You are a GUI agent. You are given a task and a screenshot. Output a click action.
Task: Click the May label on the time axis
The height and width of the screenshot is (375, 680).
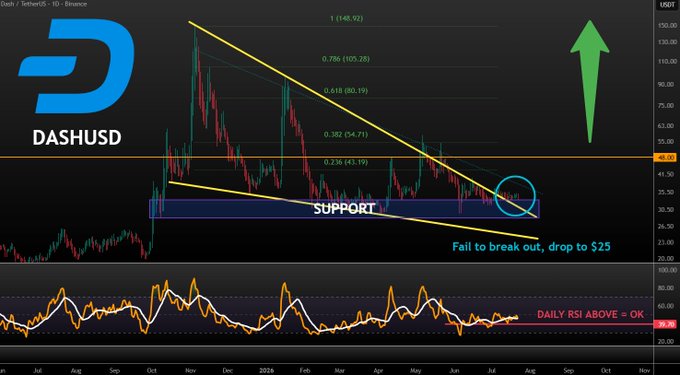[416, 371]
